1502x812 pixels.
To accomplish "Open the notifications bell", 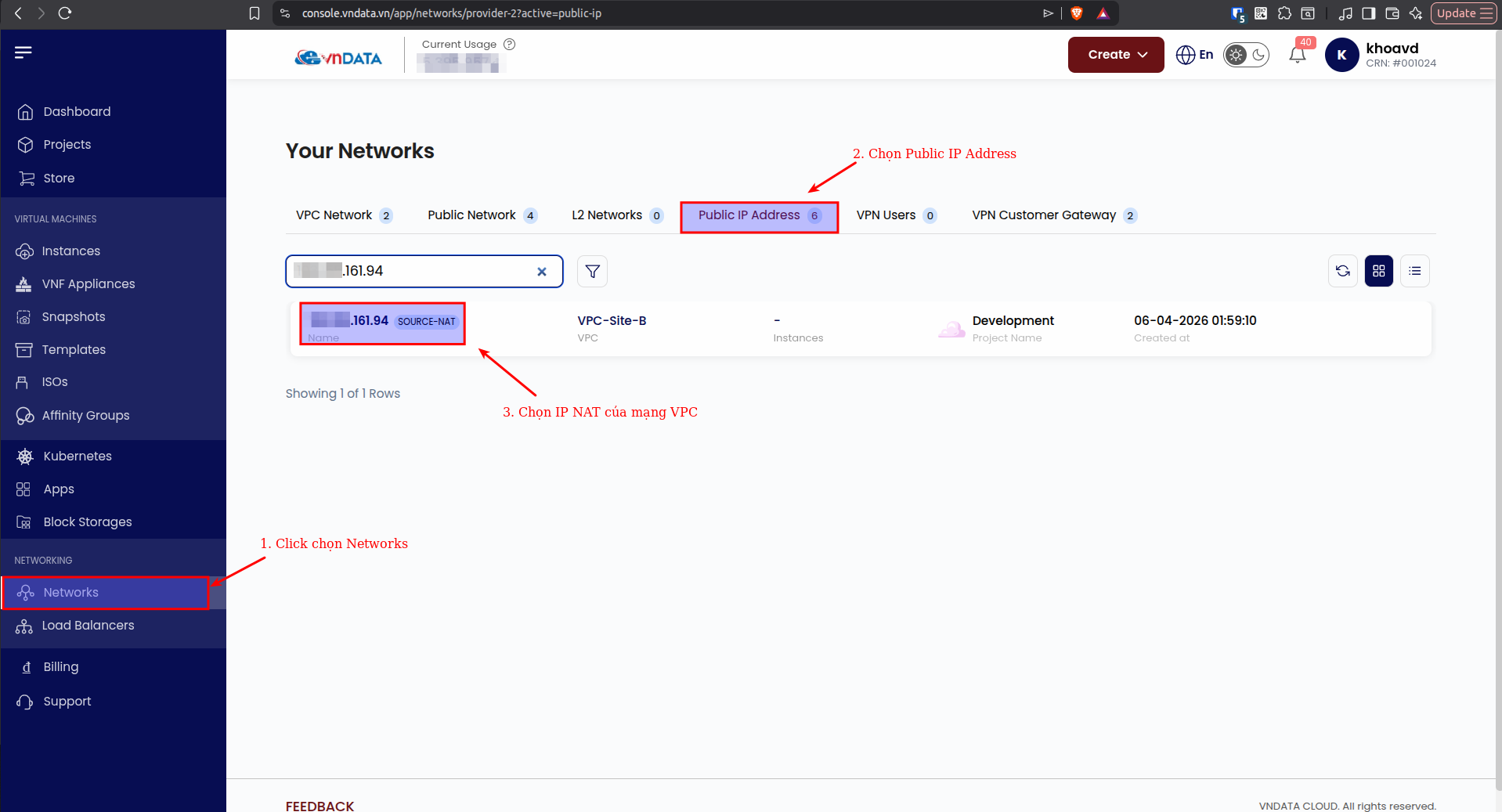I will (1298, 55).
